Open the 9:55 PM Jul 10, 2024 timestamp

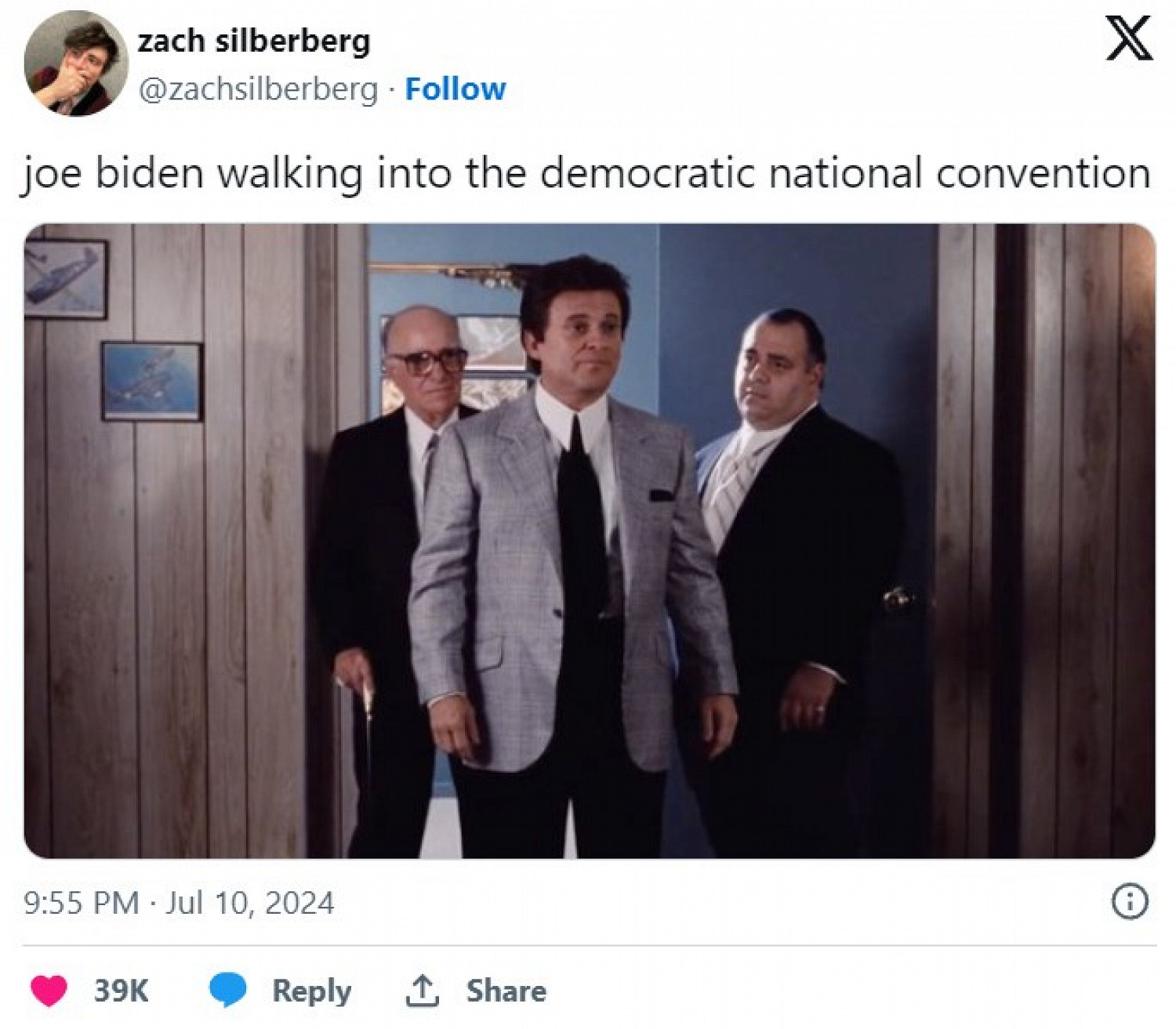(x=179, y=903)
